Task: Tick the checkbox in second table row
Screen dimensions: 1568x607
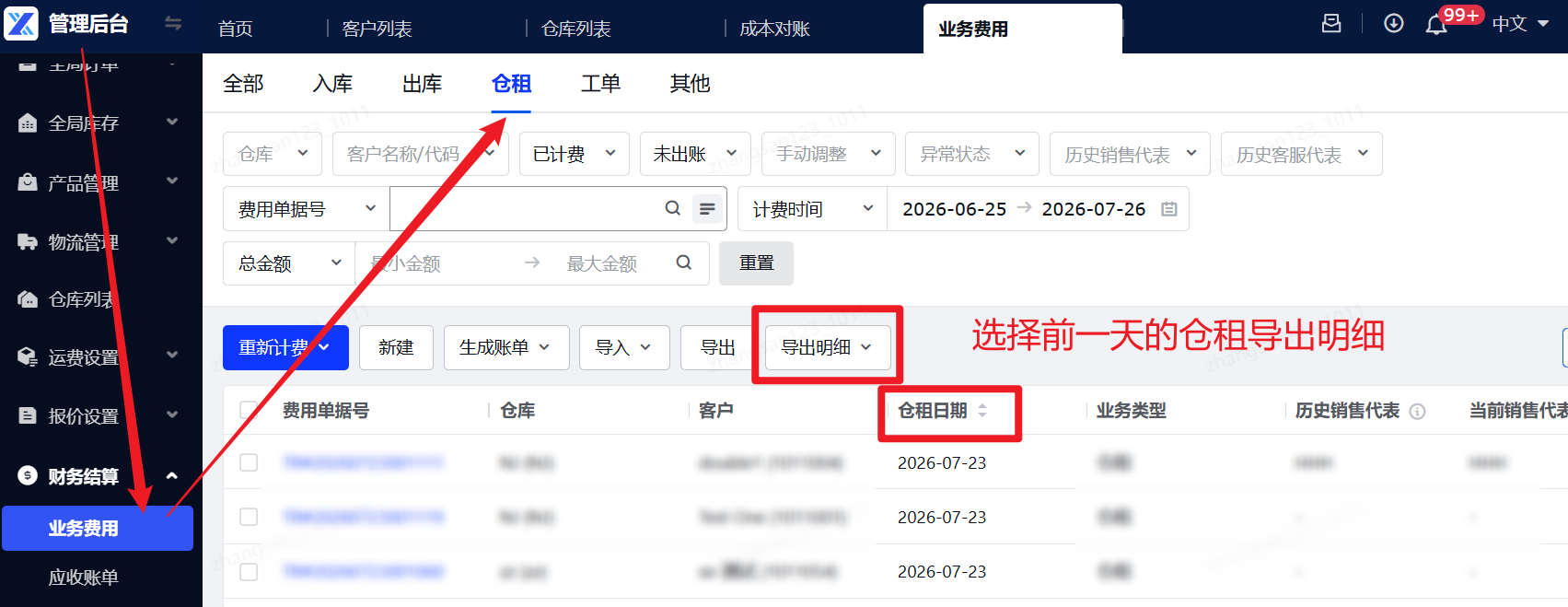Action: tap(249, 517)
